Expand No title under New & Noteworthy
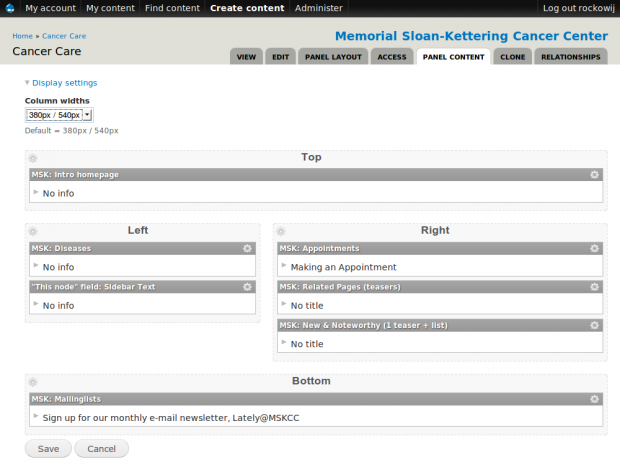This screenshot has height=465, width=620. point(284,342)
